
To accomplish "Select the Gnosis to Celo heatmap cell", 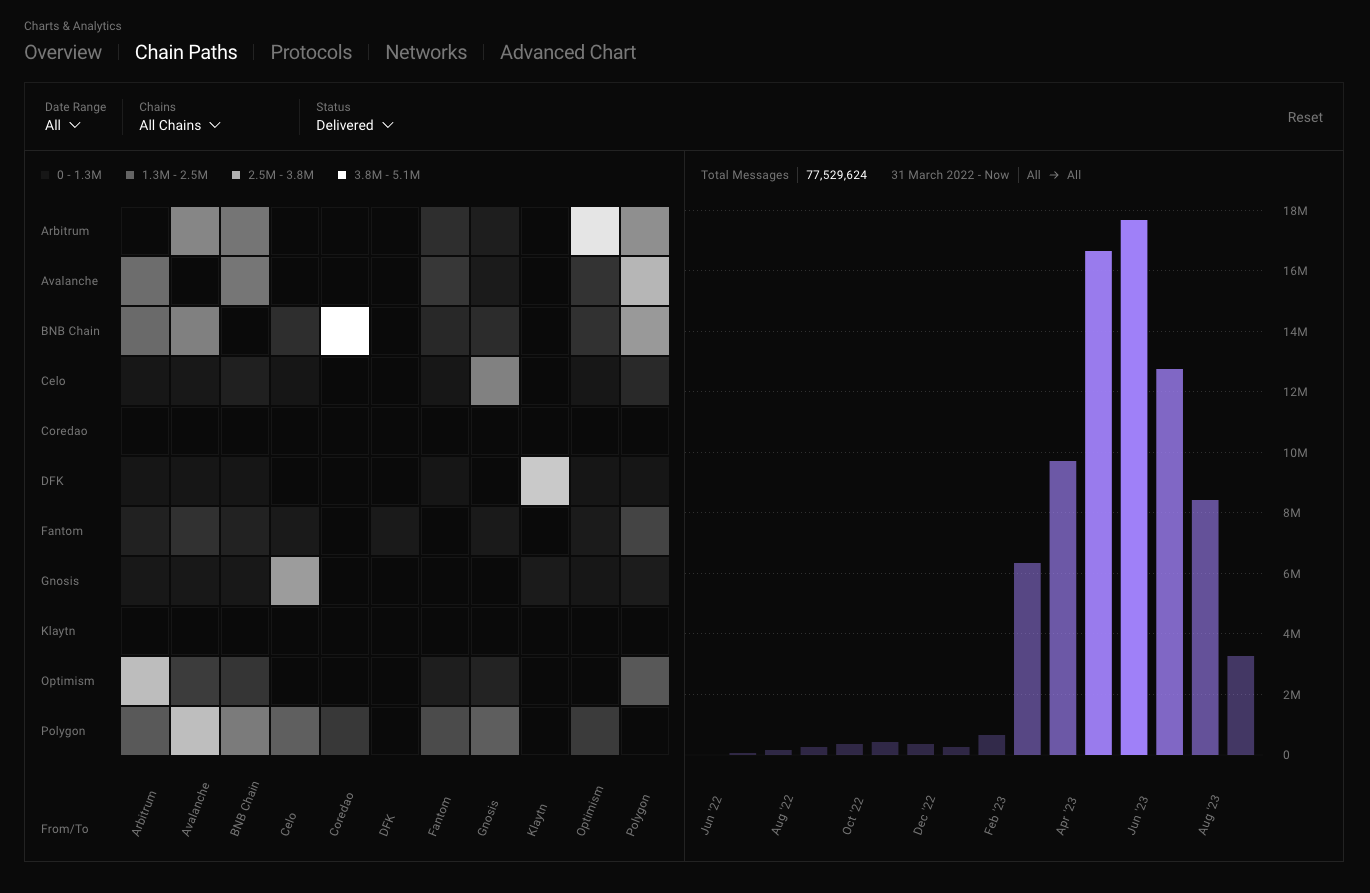I will (x=294, y=580).
